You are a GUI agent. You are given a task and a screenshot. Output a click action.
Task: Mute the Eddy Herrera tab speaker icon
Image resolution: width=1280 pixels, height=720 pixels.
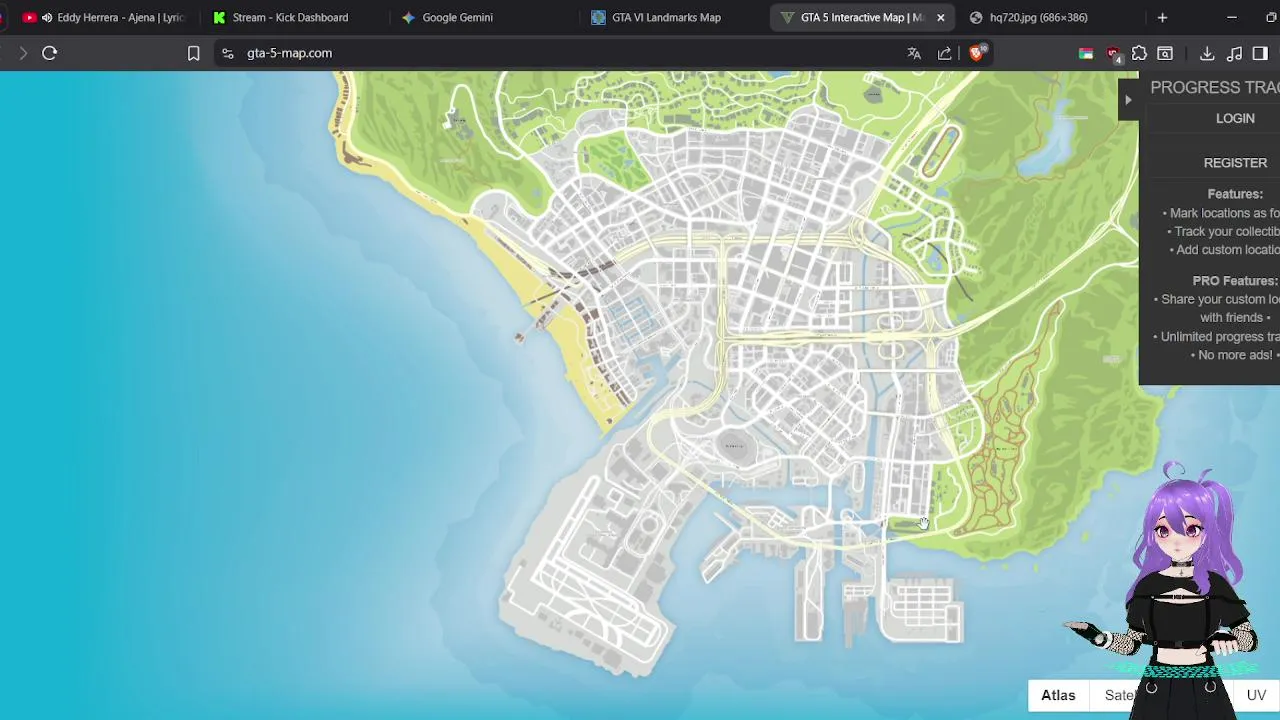pos(47,17)
